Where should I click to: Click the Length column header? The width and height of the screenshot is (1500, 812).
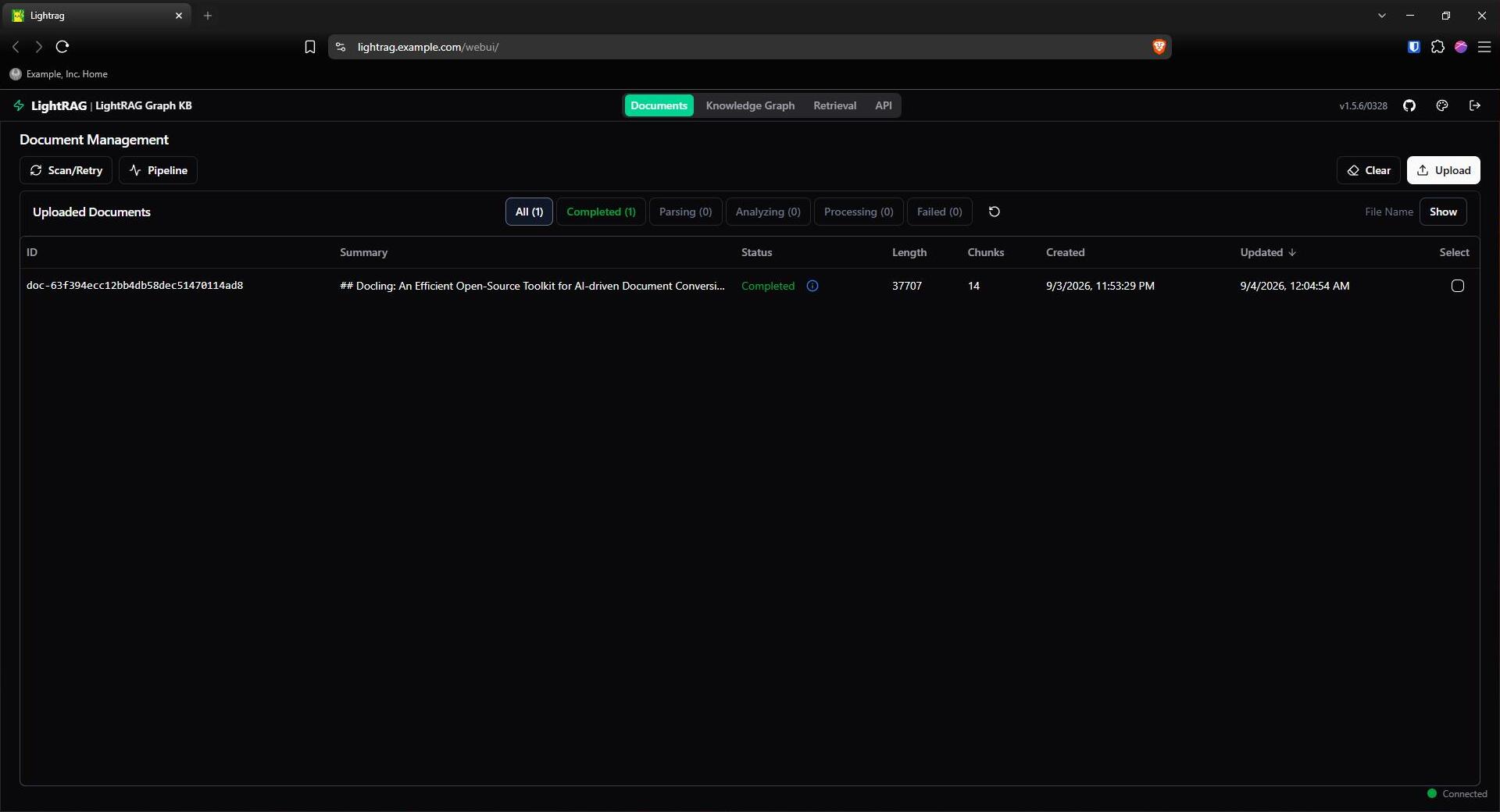coord(909,252)
